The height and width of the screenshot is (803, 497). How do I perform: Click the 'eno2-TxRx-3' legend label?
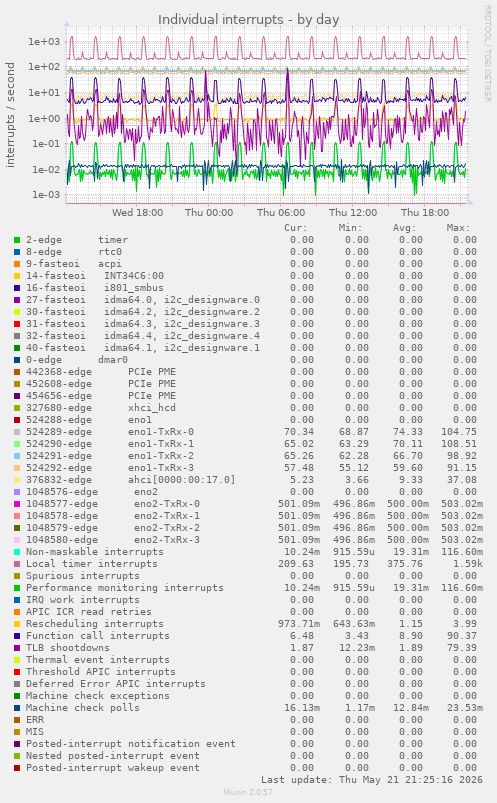pos(167,540)
